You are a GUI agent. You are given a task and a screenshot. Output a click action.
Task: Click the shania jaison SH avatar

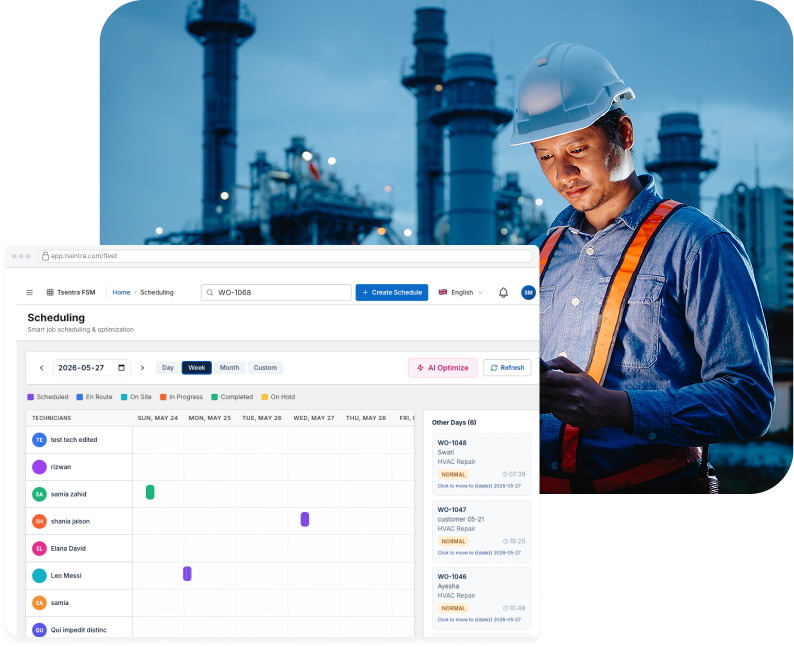[39, 521]
